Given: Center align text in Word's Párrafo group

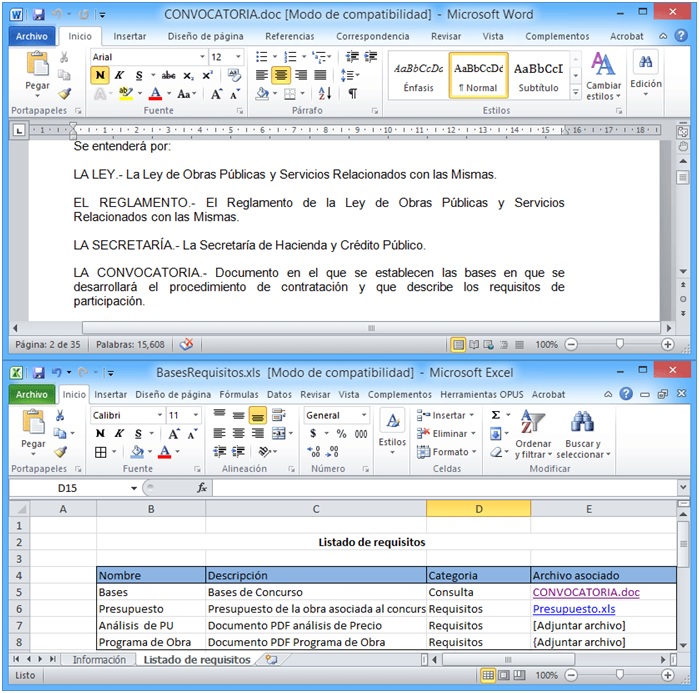Looking at the screenshot, I should [x=281, y=75].
